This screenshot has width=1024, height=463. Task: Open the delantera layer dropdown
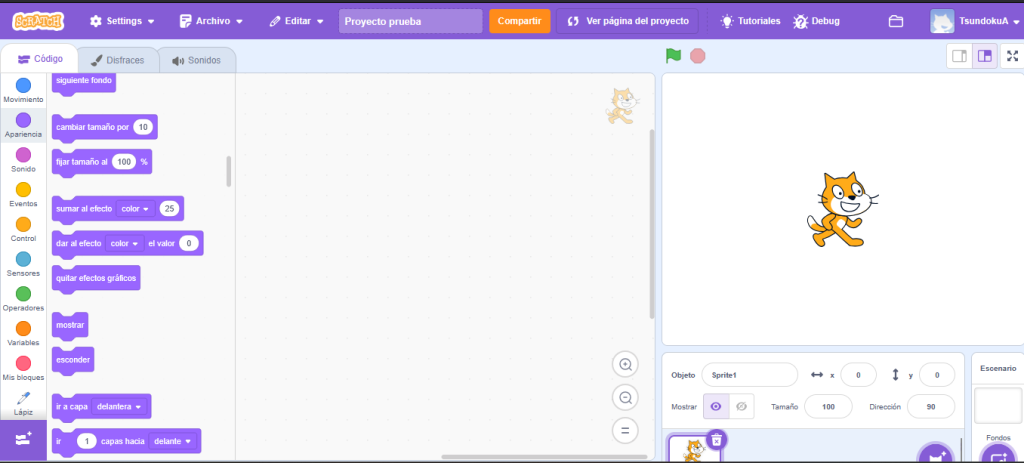click(x=119, y=407)
